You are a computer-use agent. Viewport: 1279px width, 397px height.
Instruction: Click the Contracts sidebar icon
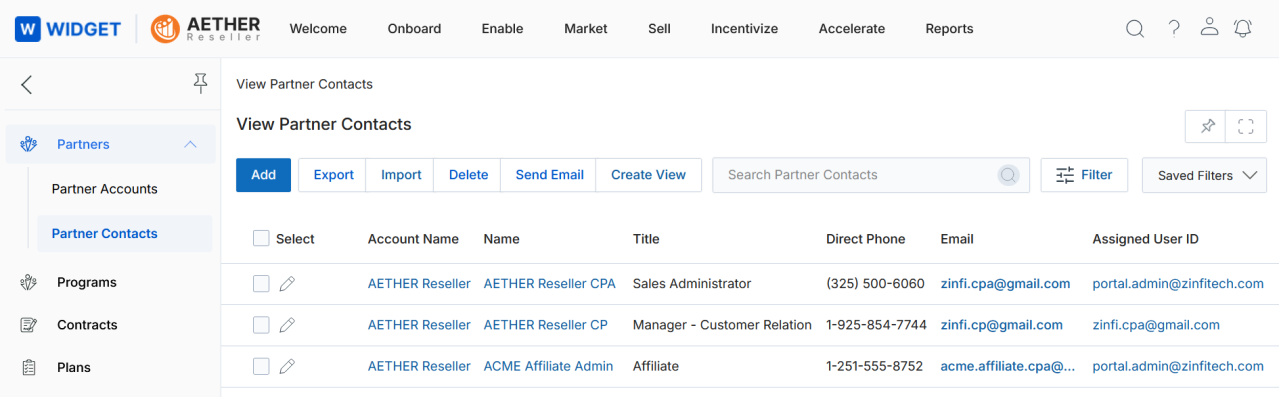click(x=28, y=325)
